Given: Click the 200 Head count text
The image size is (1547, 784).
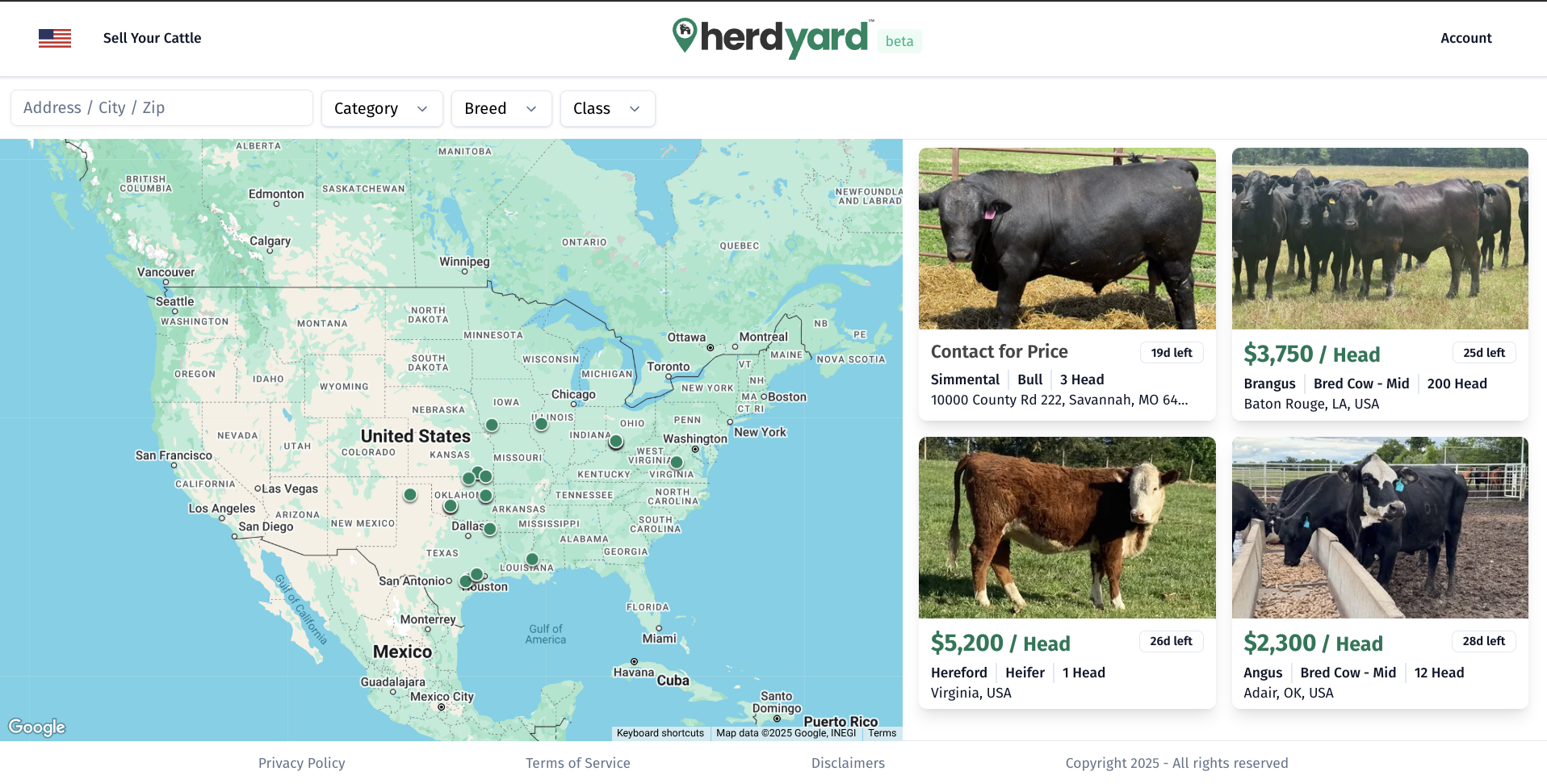Looking at the screenshot, I should (x=1457, y=384).
